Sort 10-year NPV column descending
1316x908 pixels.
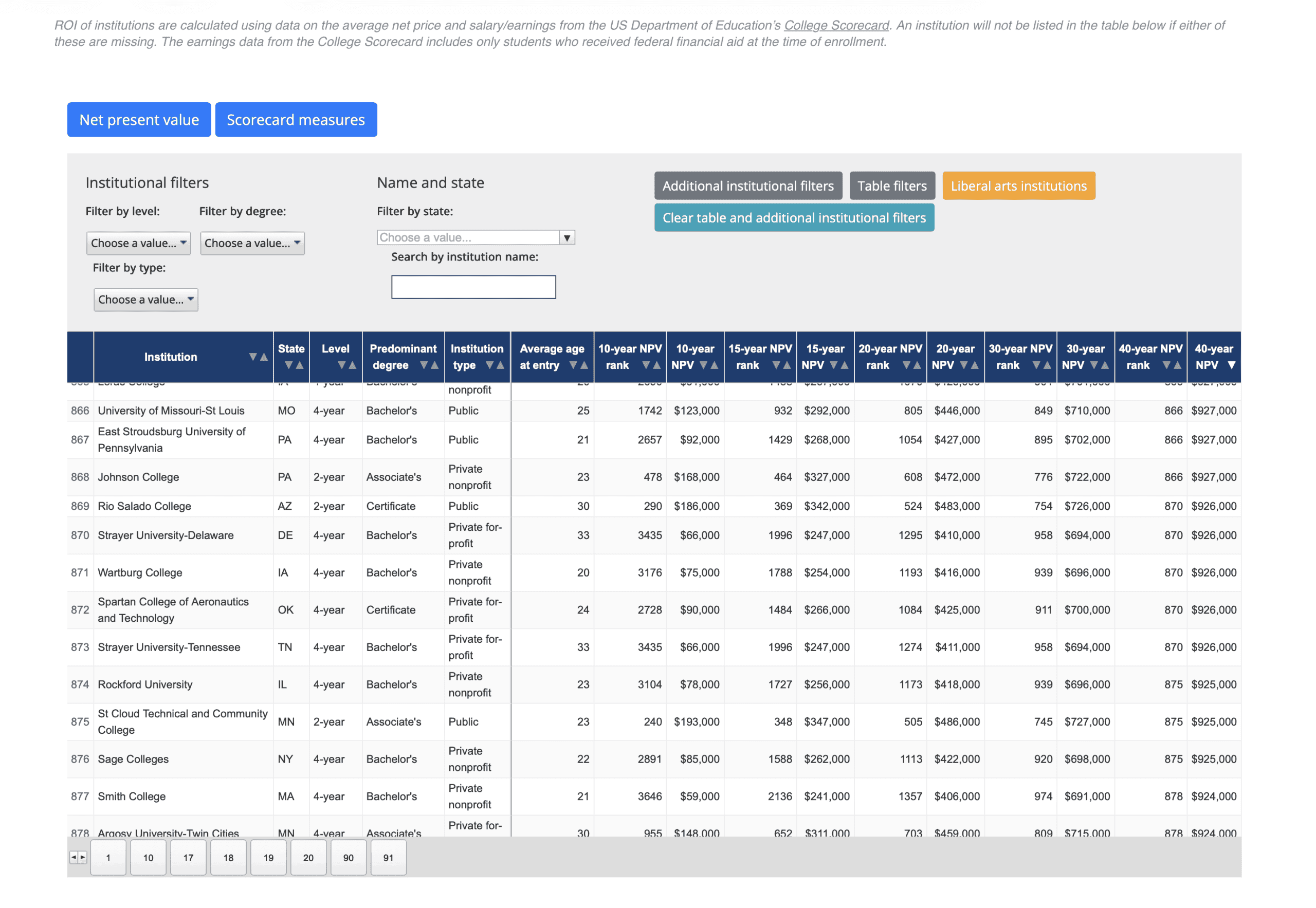pyautogui.click(x=704, y=365)
